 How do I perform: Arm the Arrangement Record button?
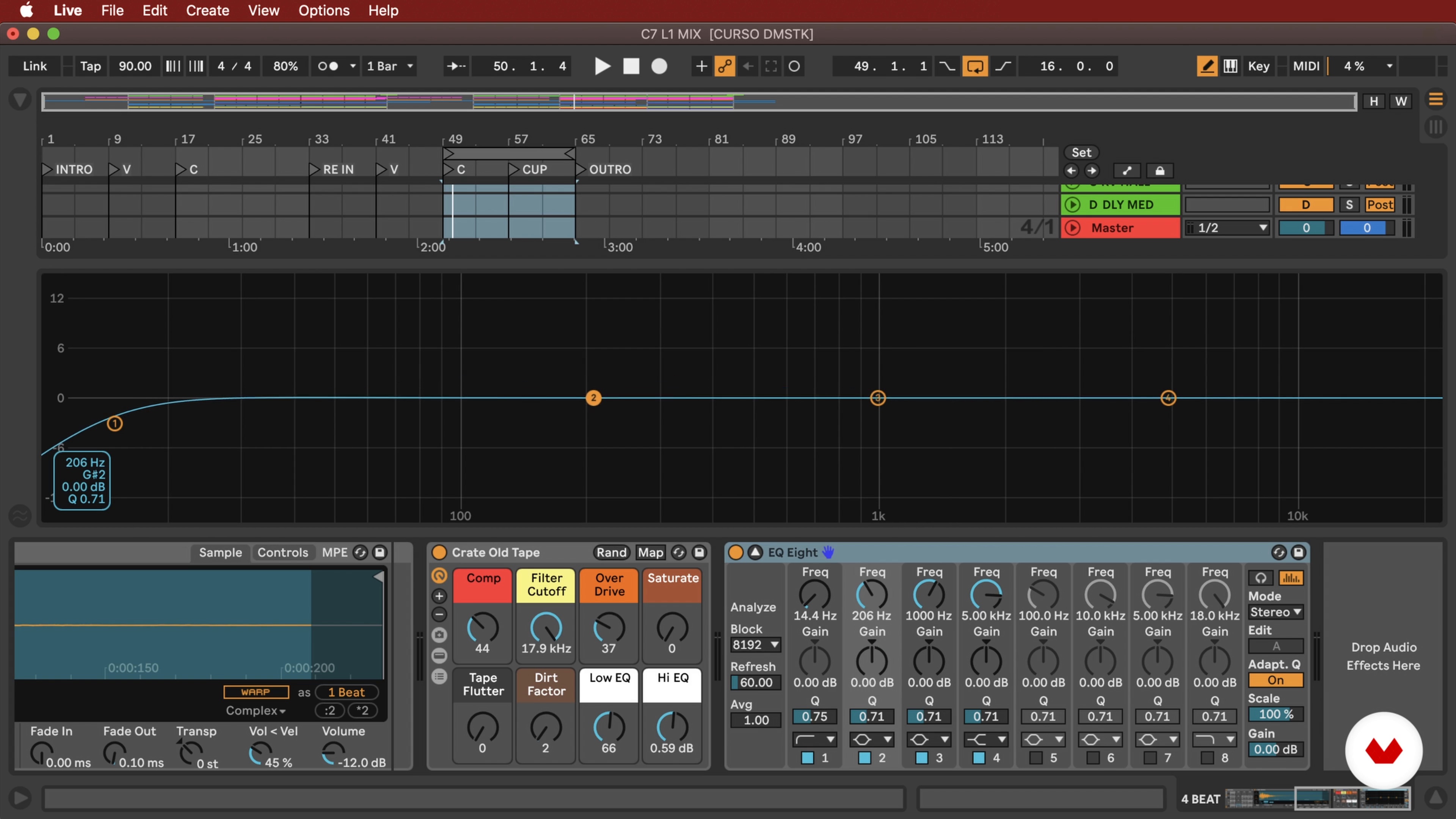pos(659,66)
